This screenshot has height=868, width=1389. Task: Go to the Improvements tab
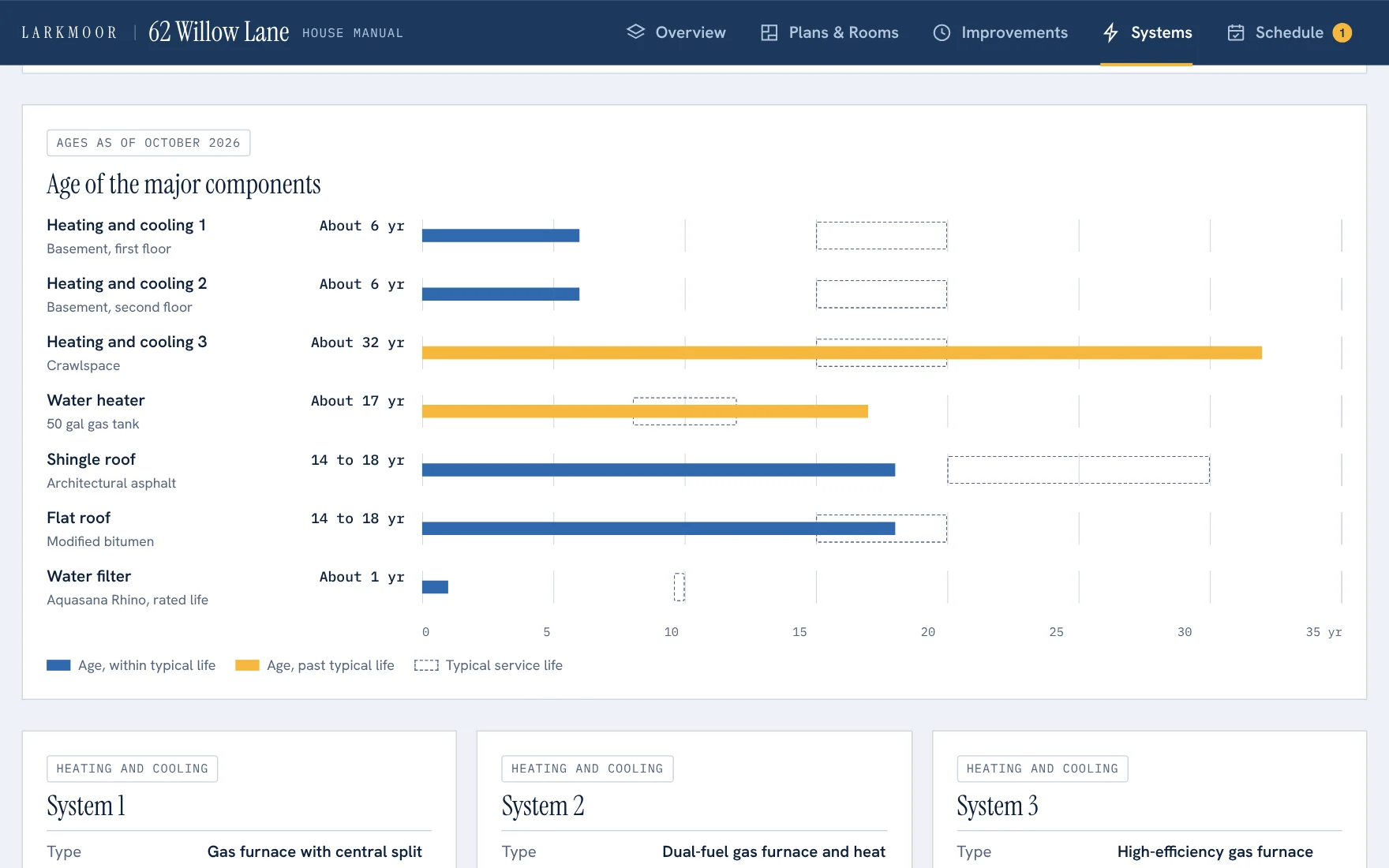(1000, 32)
